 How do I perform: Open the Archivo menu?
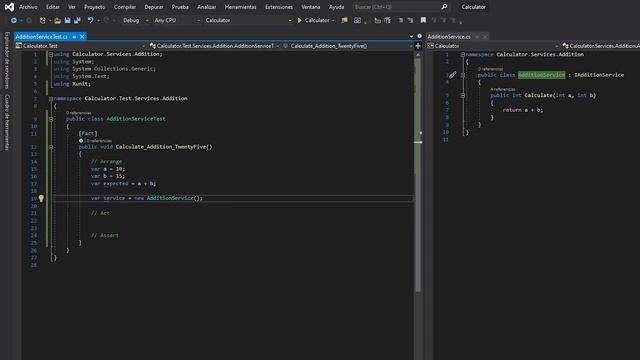pos(28,7)
